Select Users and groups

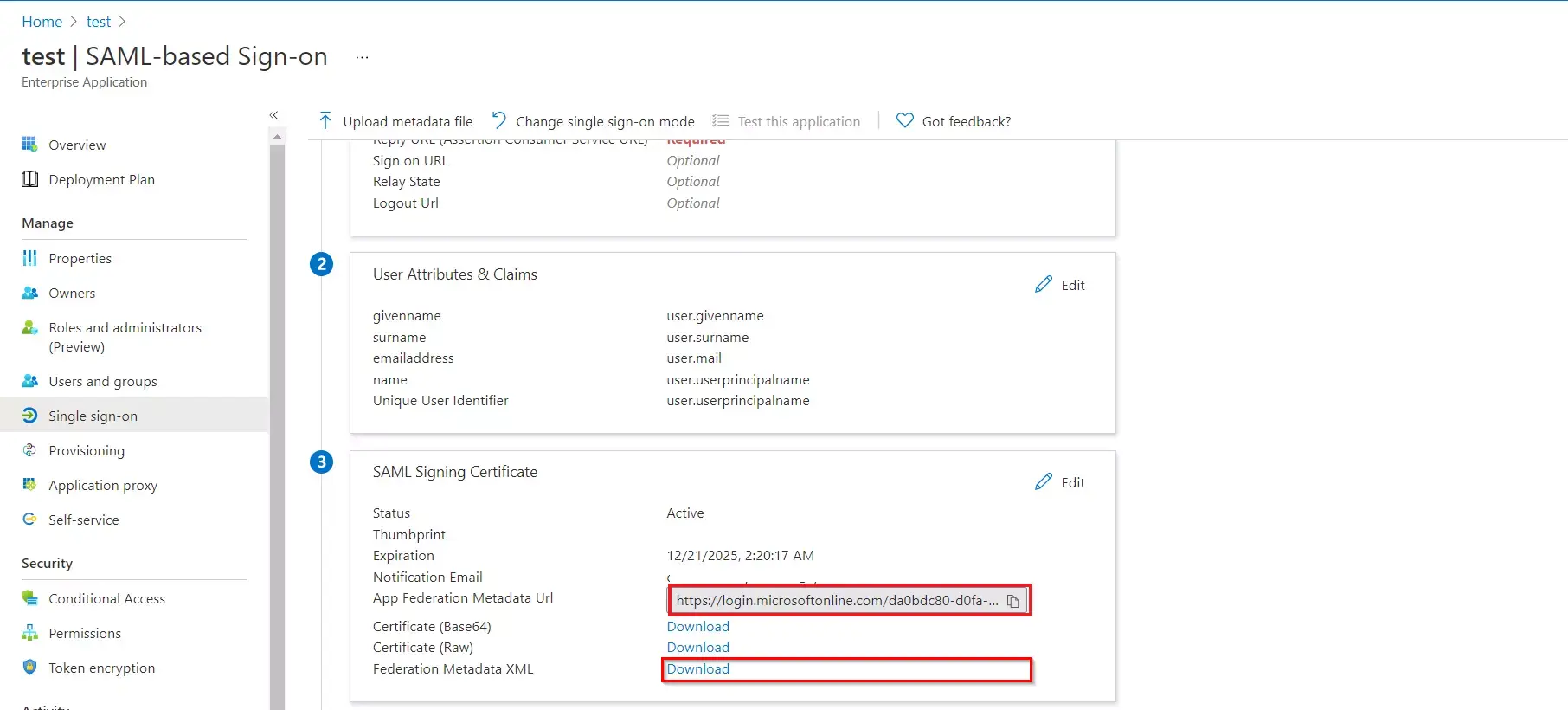point(103,381)
